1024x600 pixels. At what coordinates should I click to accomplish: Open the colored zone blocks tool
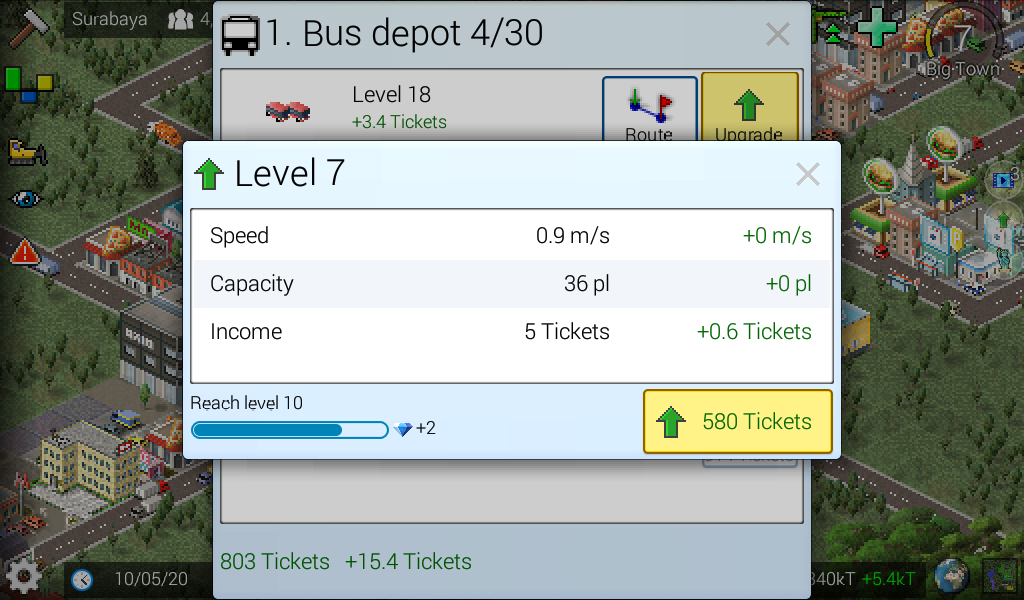tap(29, 85)
